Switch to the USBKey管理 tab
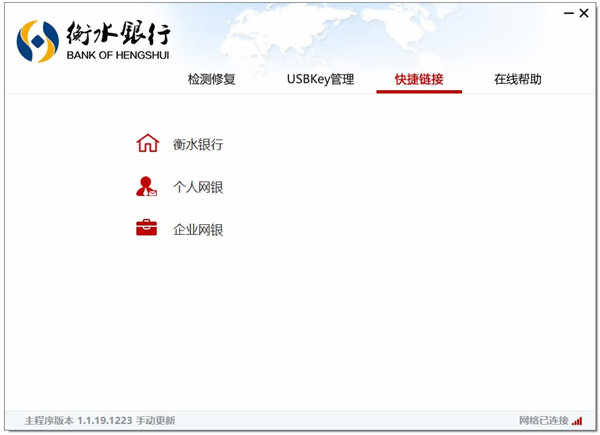The height and width of the screenshot is (435, 600). click(320, 79)
